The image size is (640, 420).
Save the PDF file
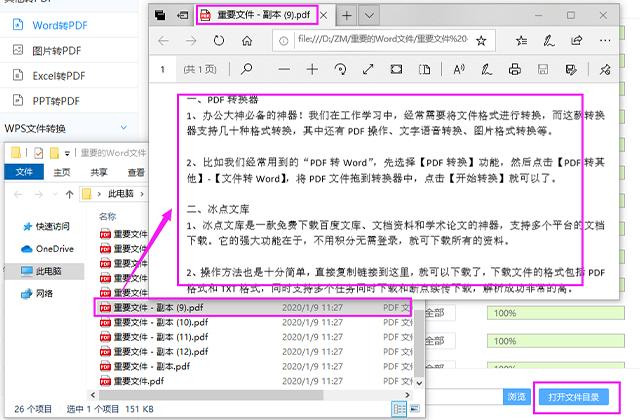(542, 69)
